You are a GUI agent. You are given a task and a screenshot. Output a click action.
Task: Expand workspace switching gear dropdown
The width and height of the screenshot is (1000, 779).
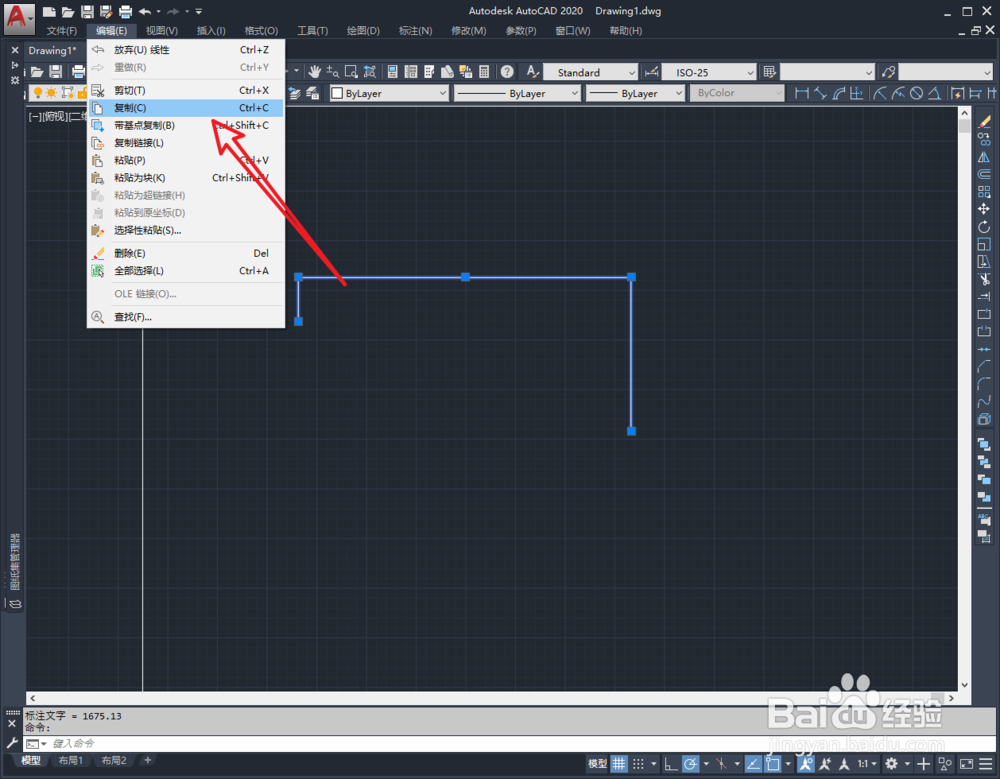coord(908,764)
